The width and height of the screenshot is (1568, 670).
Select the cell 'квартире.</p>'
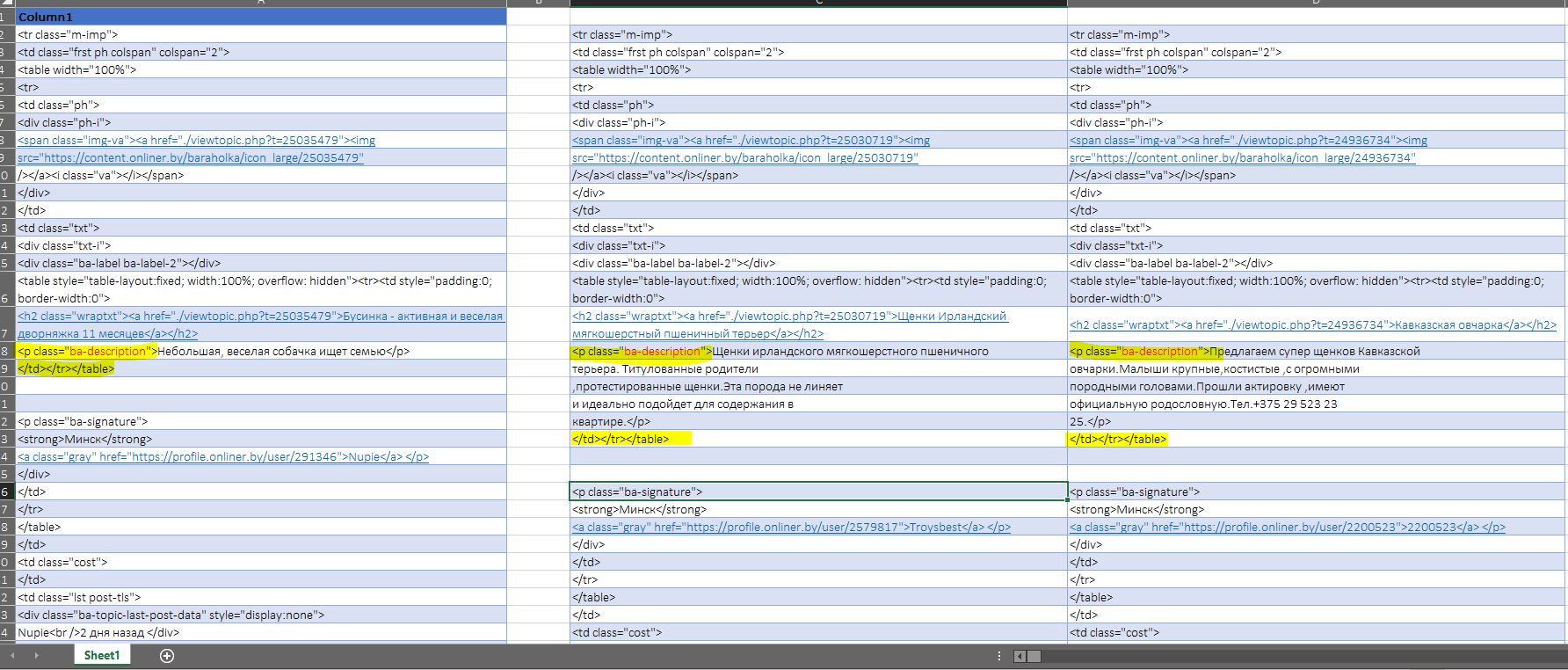click(x=818, y=421)
